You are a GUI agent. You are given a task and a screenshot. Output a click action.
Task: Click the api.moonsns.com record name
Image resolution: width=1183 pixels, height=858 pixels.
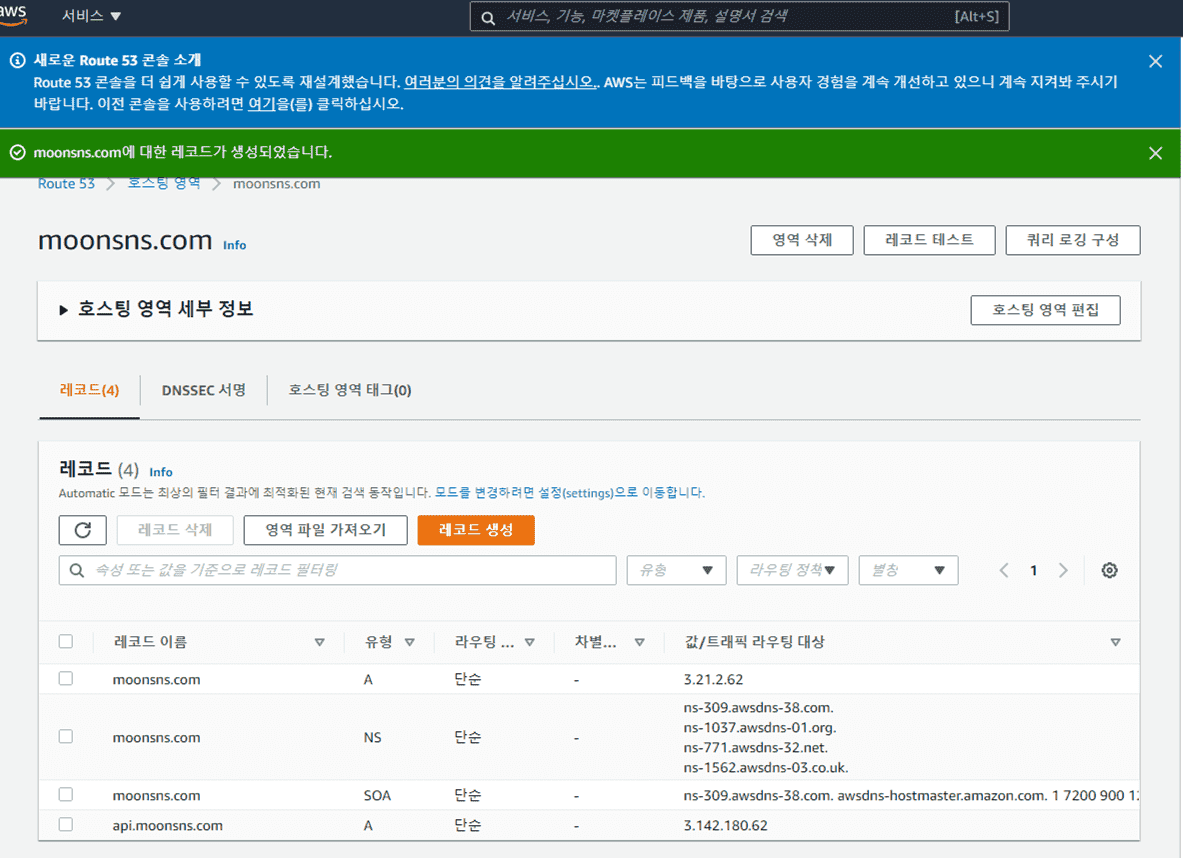coord(167,826)
